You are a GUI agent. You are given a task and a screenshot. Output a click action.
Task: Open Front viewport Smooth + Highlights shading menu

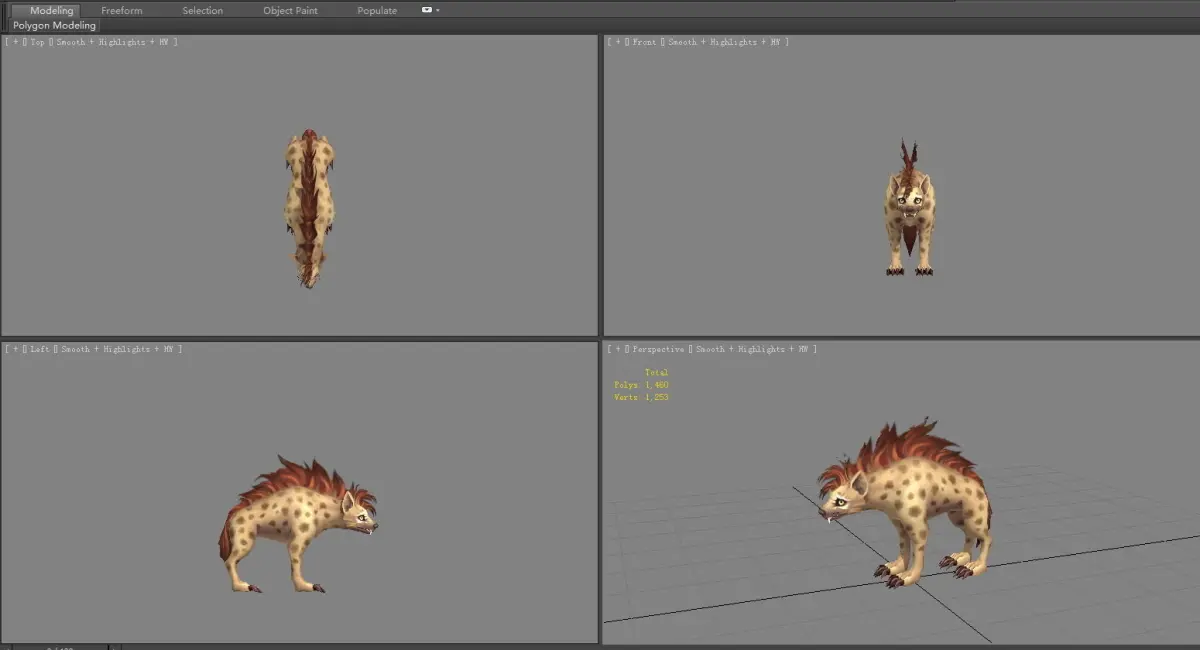tap(726, 42)
